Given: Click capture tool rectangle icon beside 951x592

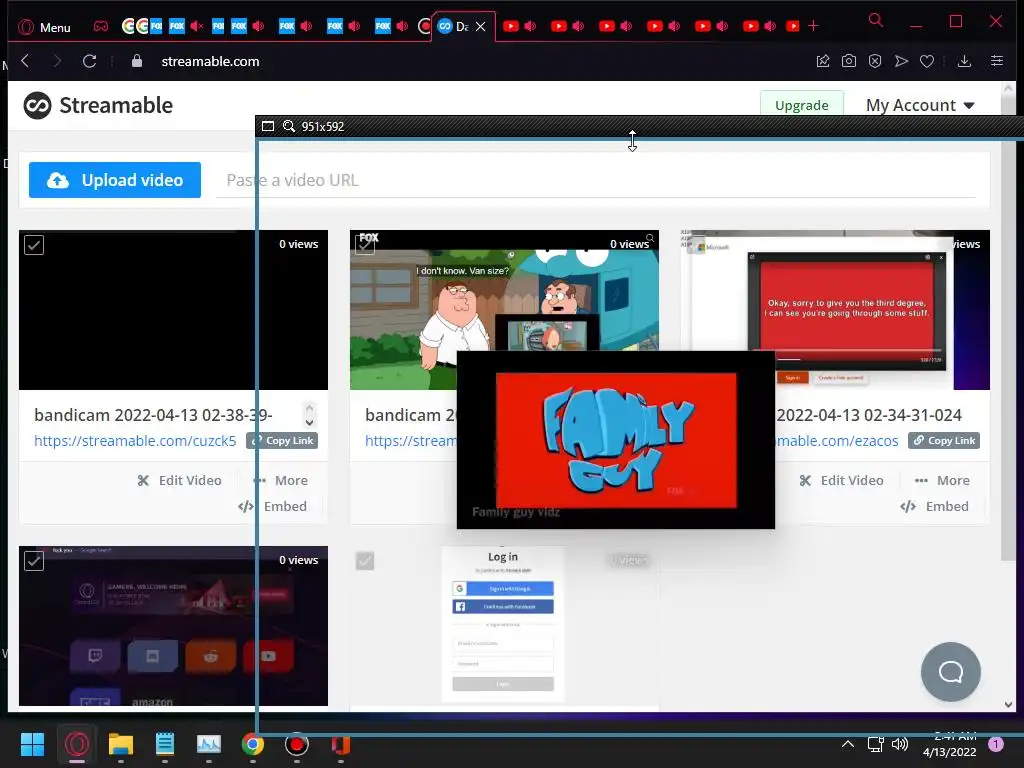Looking at the screenshot, I should click(268, 126).
